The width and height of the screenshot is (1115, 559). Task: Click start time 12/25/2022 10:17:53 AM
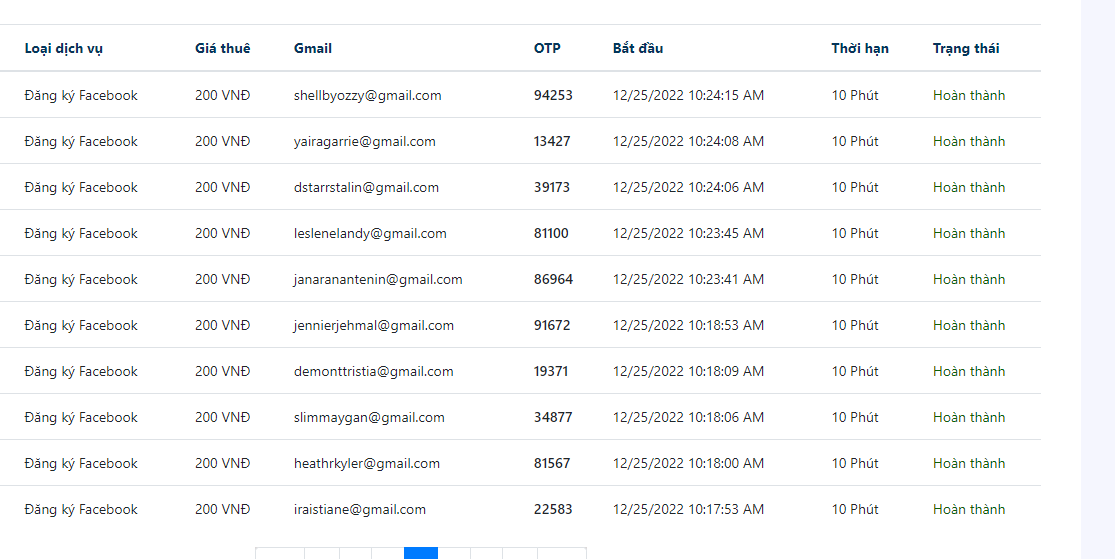coord(688,509)
